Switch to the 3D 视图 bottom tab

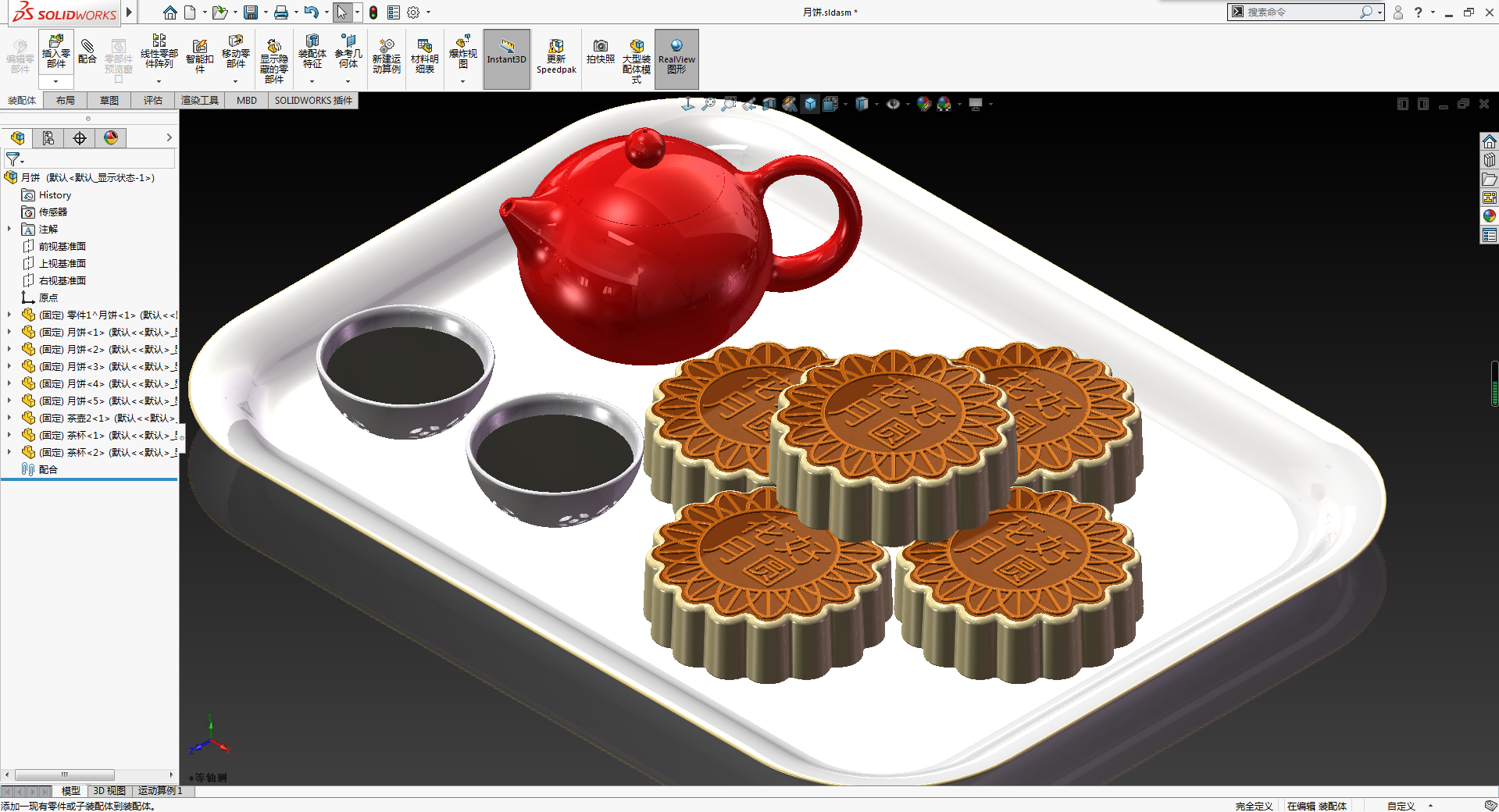[109, 791]
